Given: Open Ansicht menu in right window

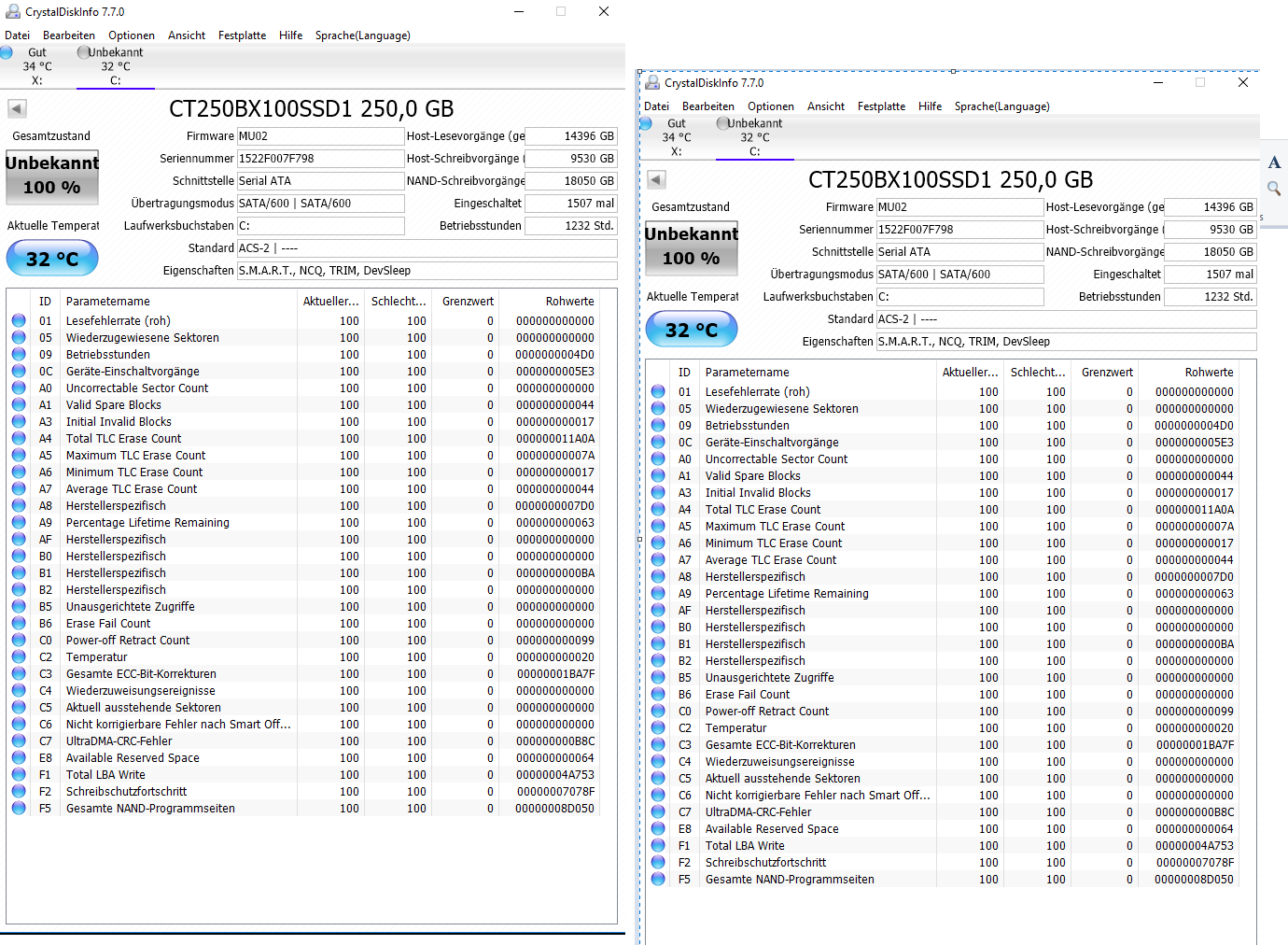Looking at the screenshot, I should pos(826,106).
